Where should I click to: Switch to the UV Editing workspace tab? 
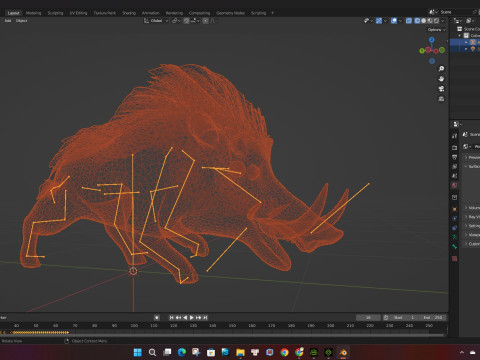pyautogui.click(x=78, y=13)
